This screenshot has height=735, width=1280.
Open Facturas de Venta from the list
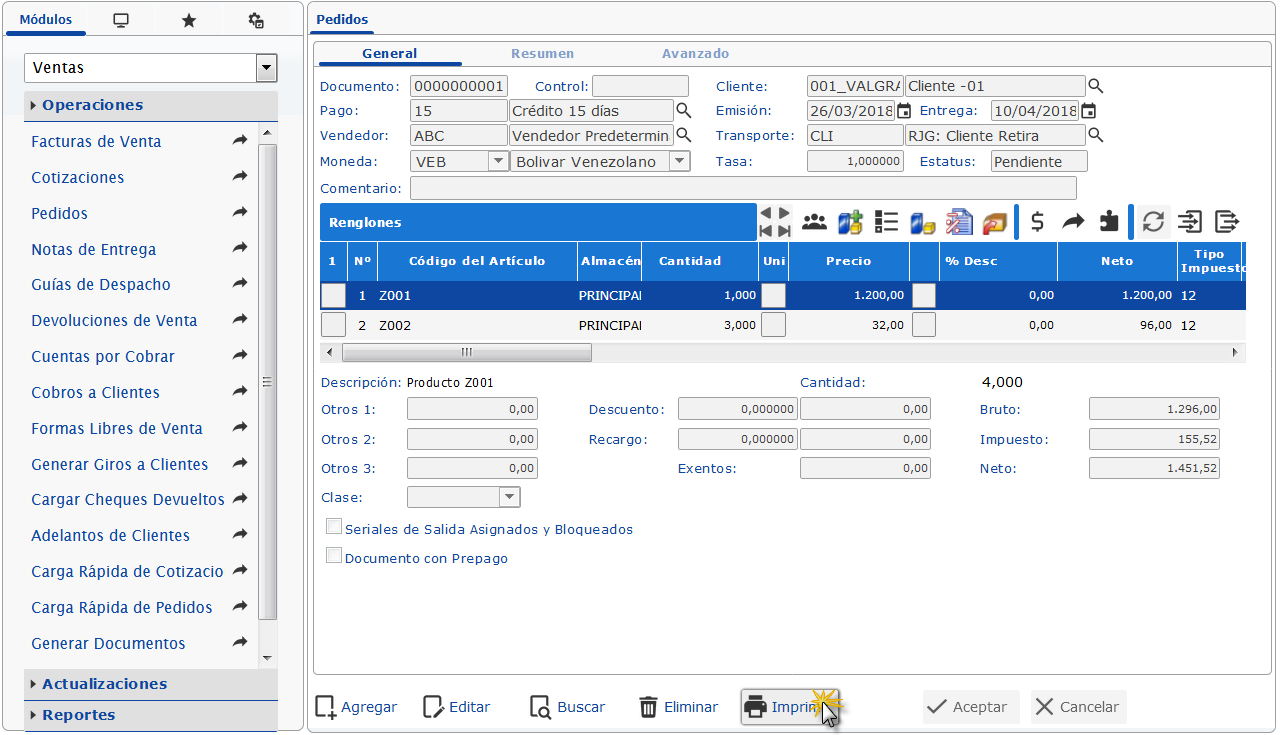pyautogui.click(x=96, y=142)
